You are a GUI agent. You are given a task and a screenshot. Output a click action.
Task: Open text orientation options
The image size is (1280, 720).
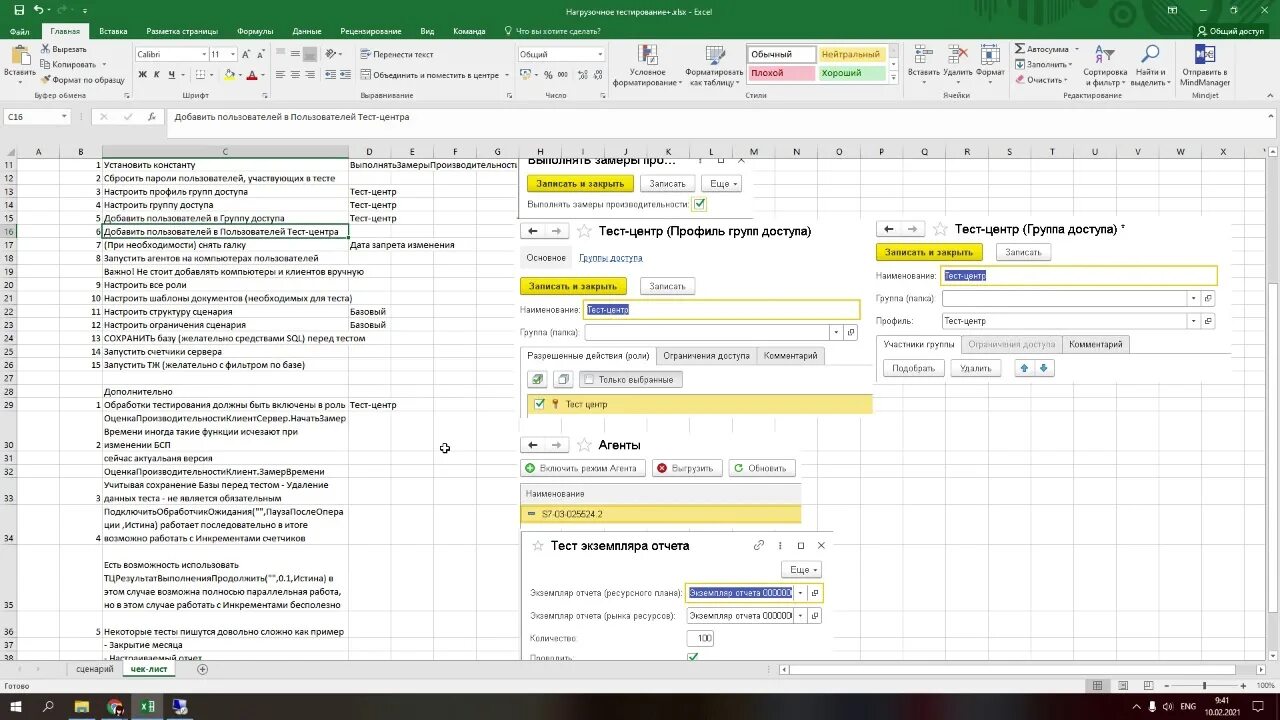[333, 54]
